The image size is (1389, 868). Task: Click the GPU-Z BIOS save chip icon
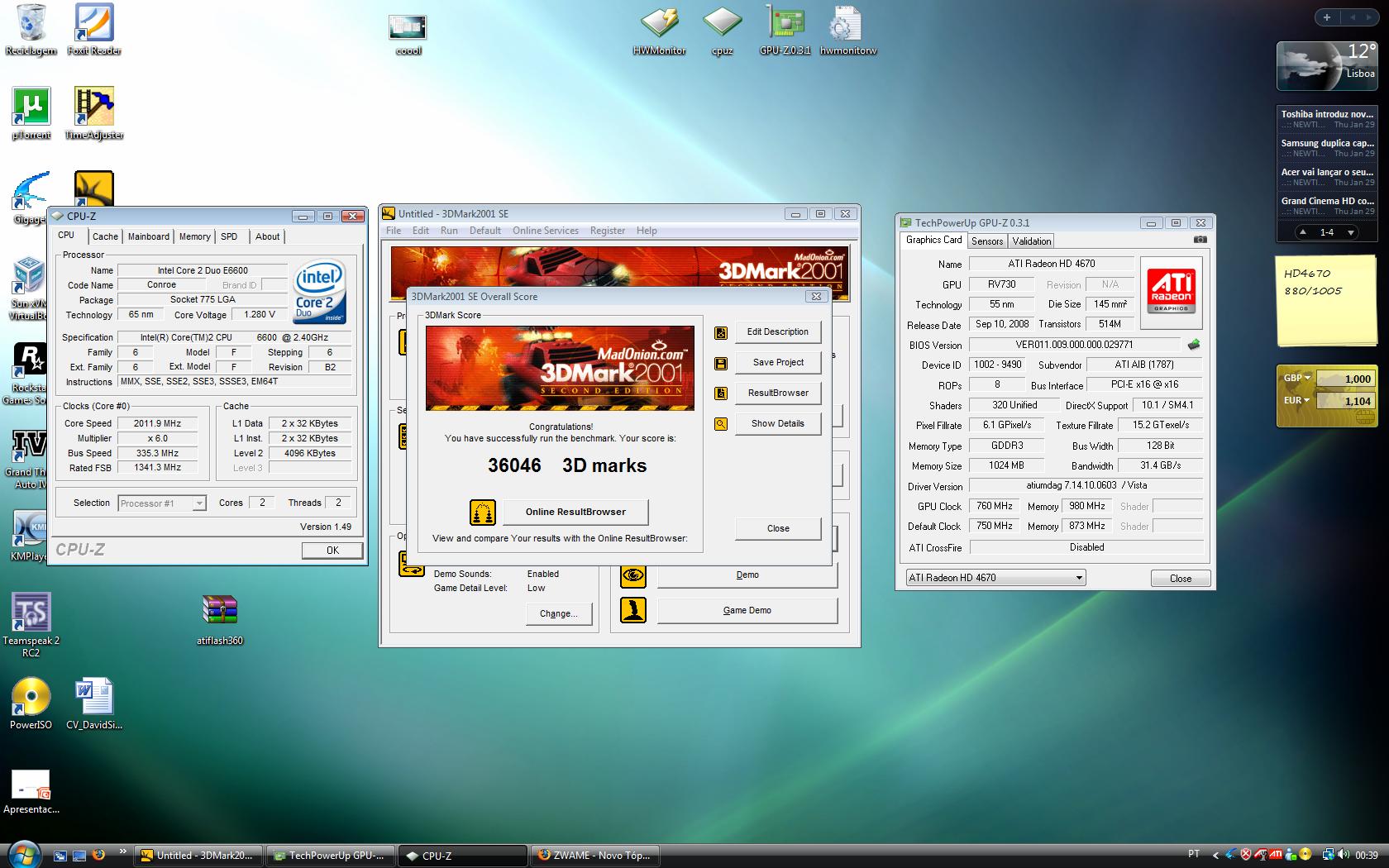click(1193, 345)
